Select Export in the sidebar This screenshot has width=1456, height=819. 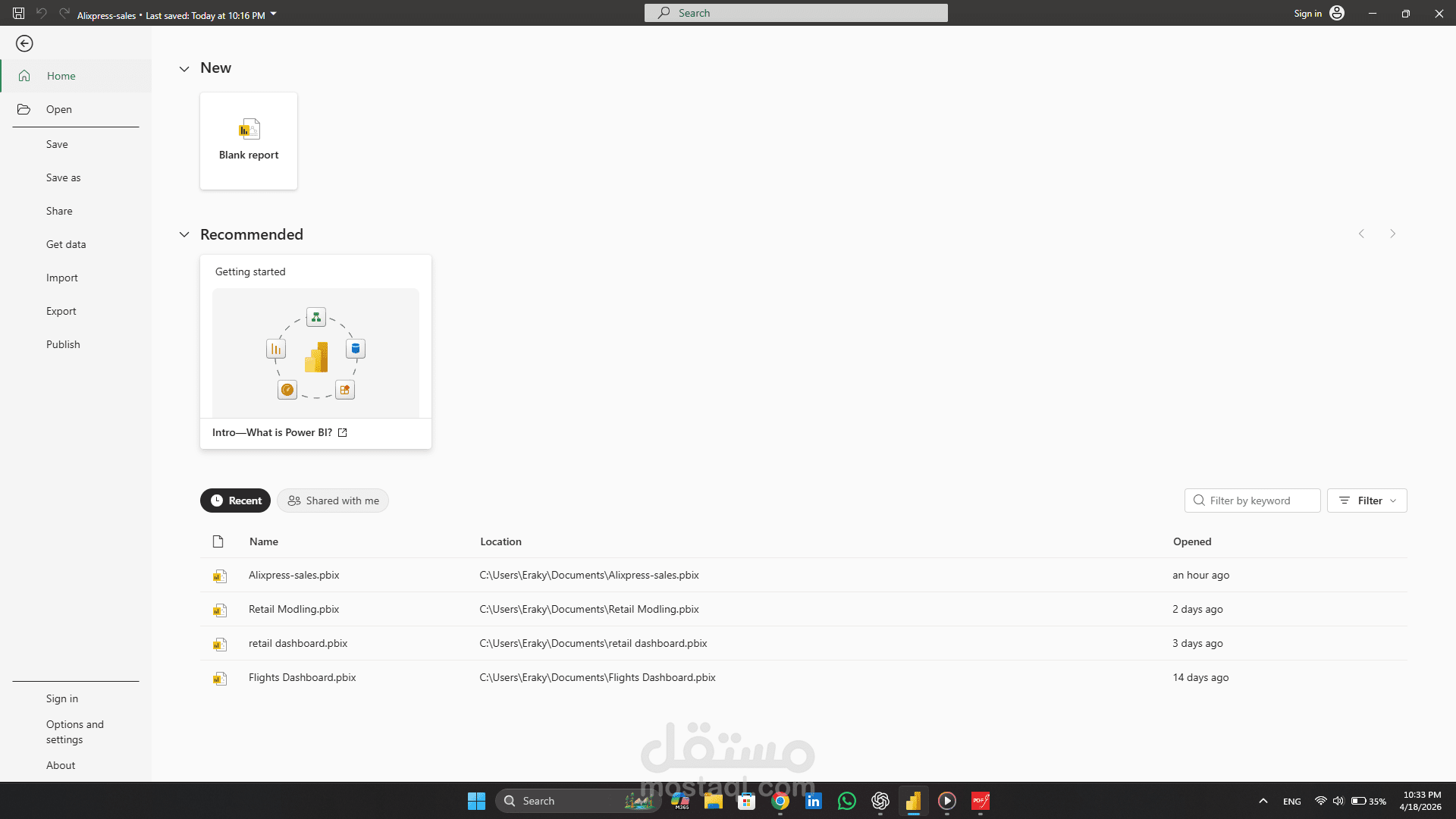point(61,311)
